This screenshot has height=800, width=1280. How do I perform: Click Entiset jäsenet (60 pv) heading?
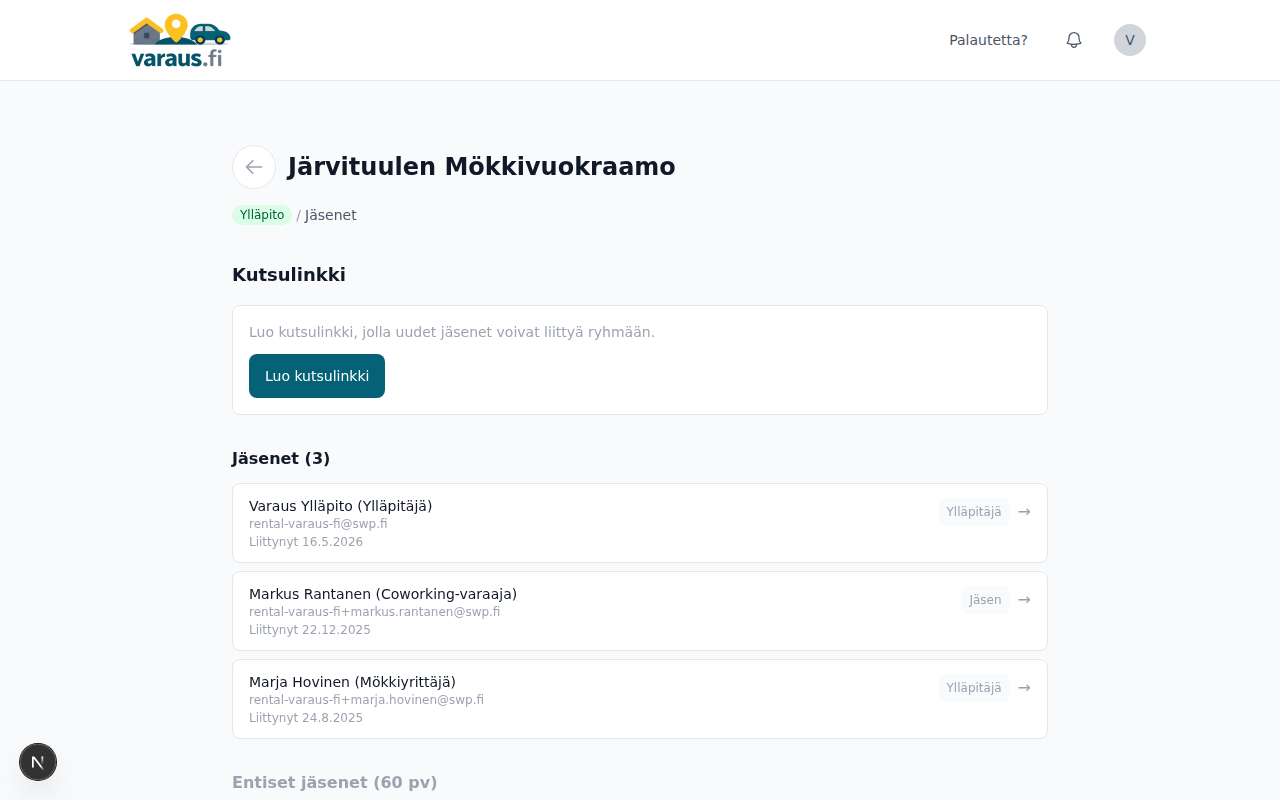(335, 782)
